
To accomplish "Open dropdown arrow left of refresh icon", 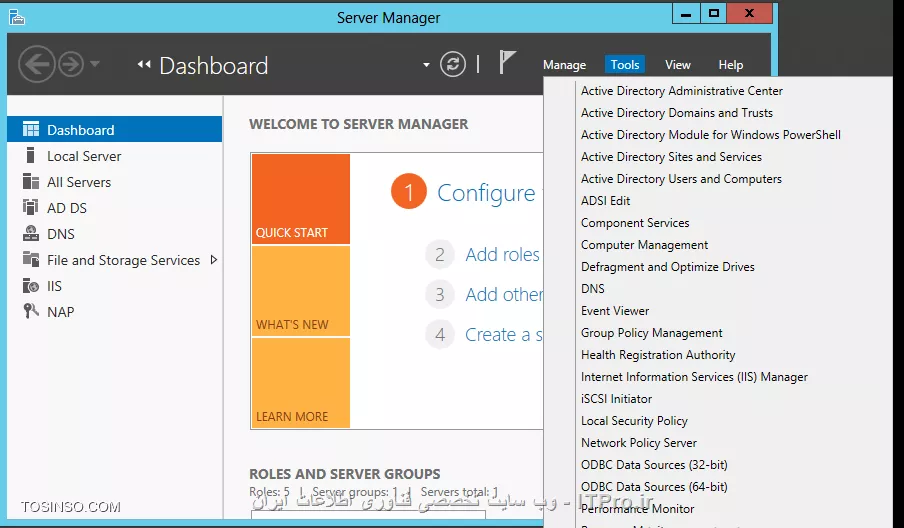I will pyautogui.click(x=426, y=65).
